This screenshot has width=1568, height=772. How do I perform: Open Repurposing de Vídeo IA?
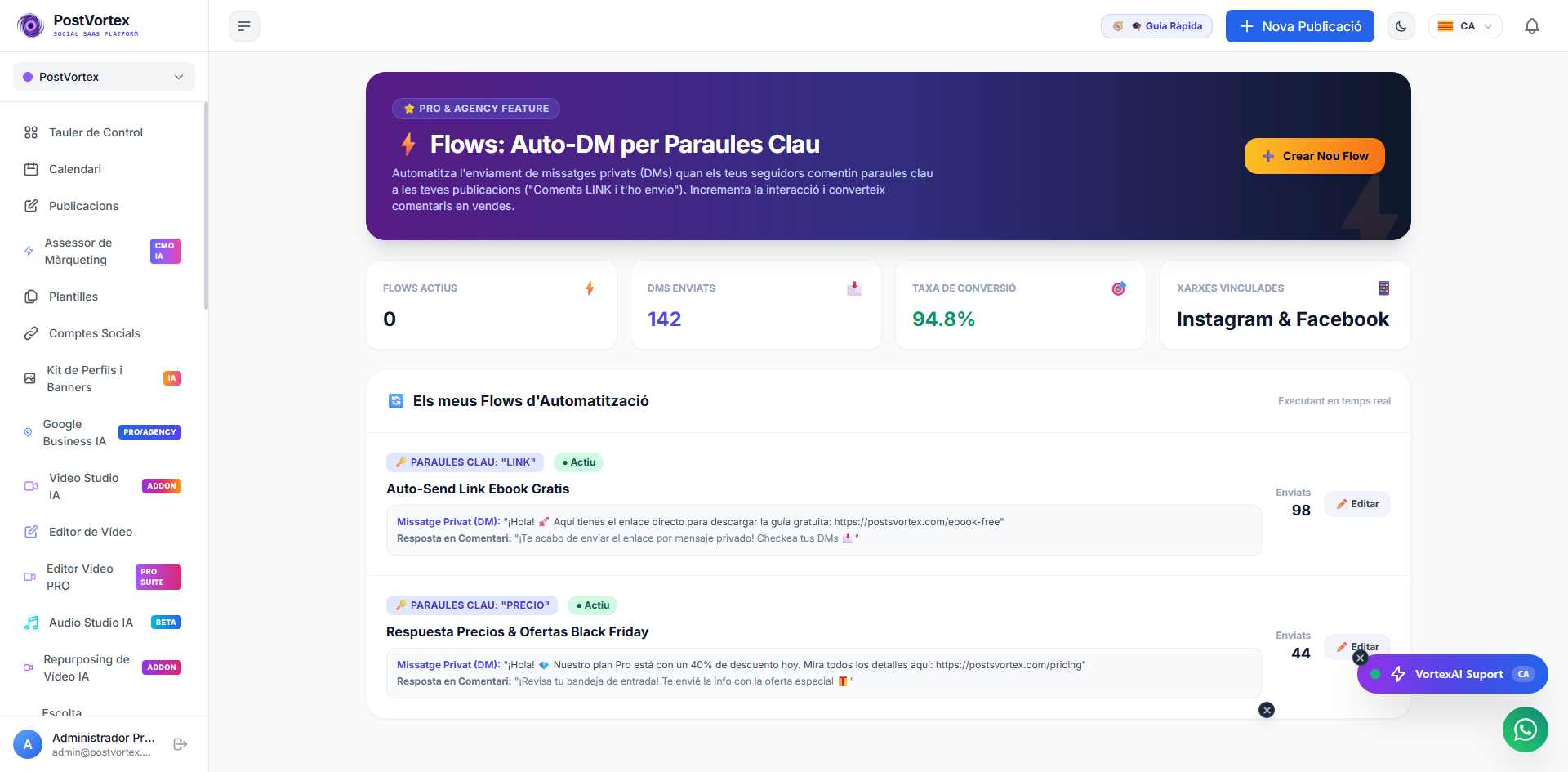click(x=104, y=667)
